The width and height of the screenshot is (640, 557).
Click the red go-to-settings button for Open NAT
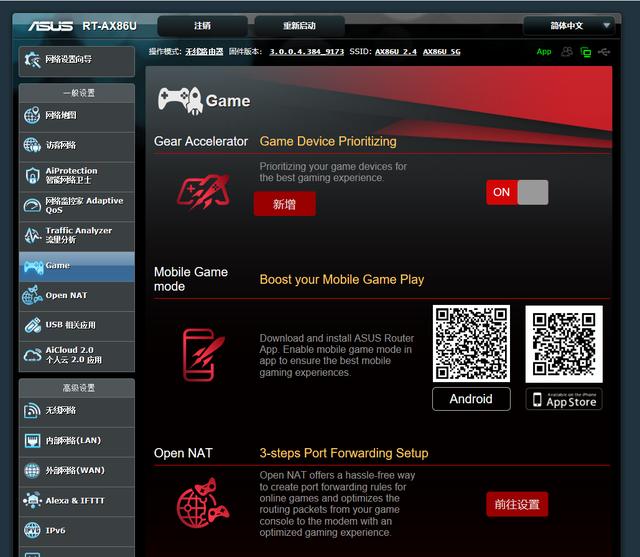pyautogui.click(x=517, y=504)
